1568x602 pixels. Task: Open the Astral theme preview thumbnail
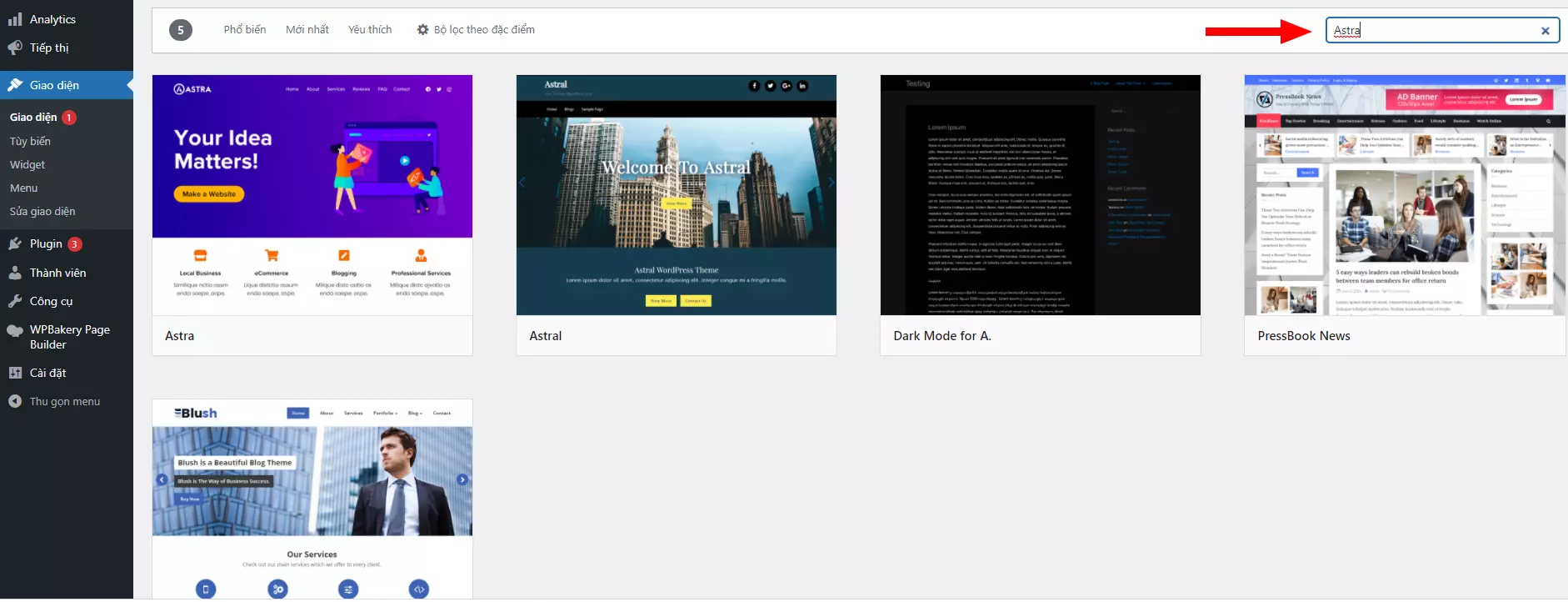(677, 195)
